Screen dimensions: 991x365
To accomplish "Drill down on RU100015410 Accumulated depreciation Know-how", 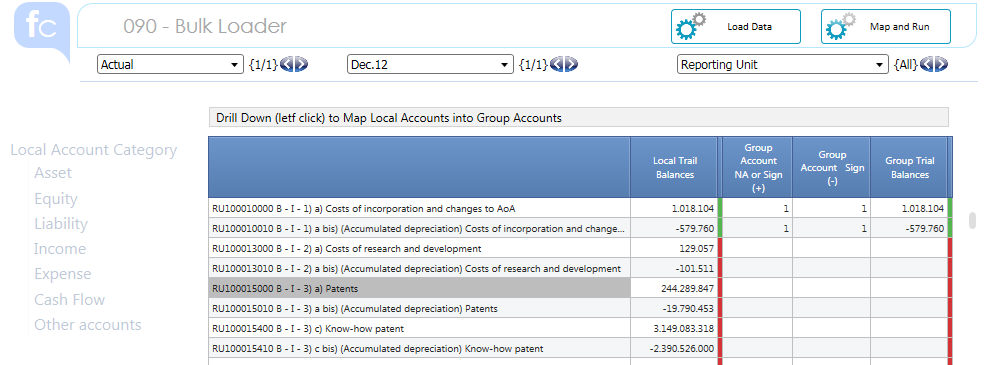I will pos(420,348).
